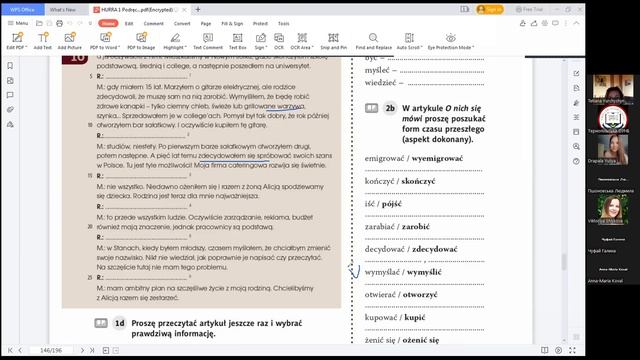Activate the Highlight tool

[x=175, y=41]
